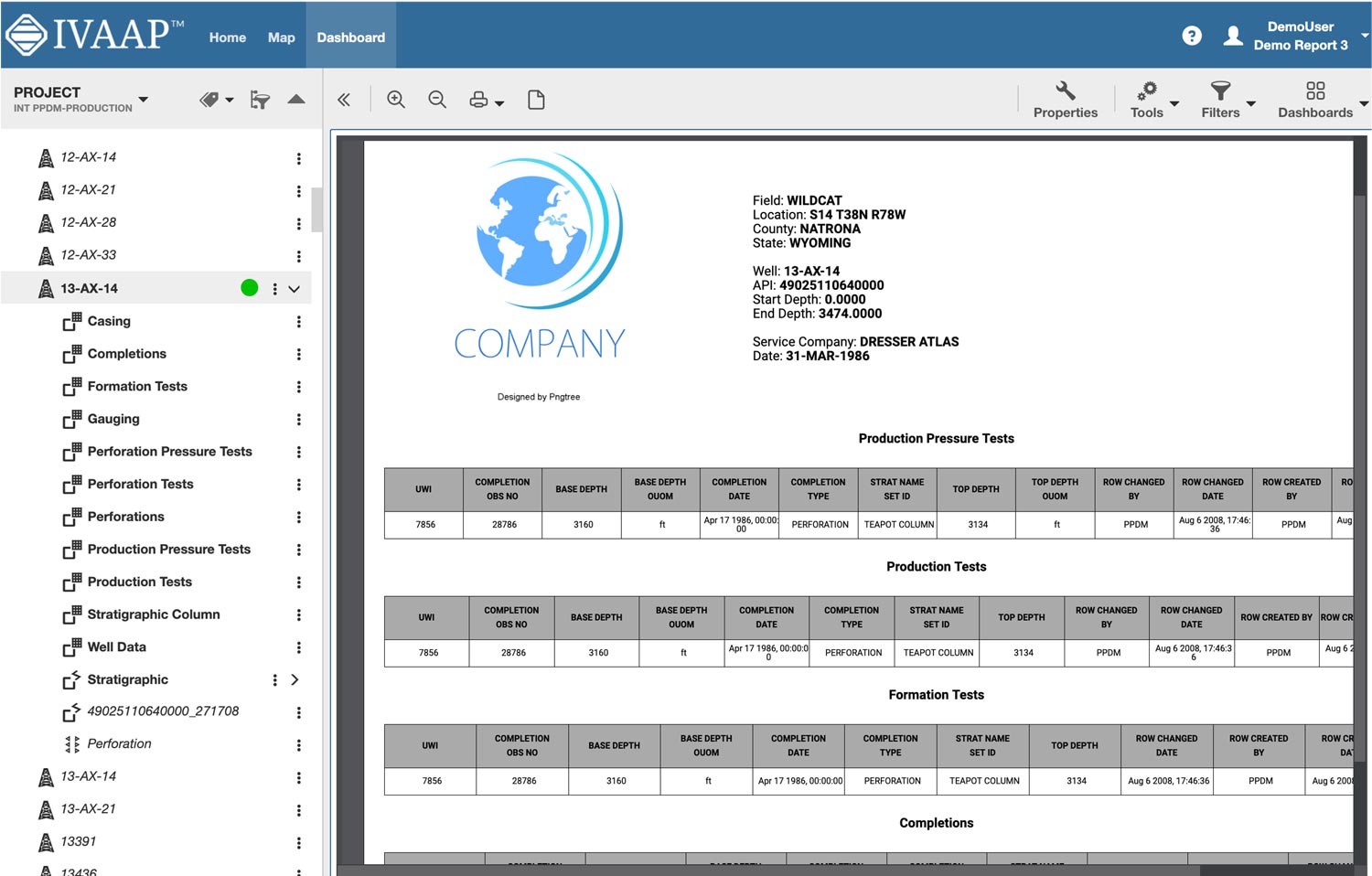This screenshot has width=1372, height=876.
Task: Open options menu for Perforation Pressure Tests
Action: 298,452
